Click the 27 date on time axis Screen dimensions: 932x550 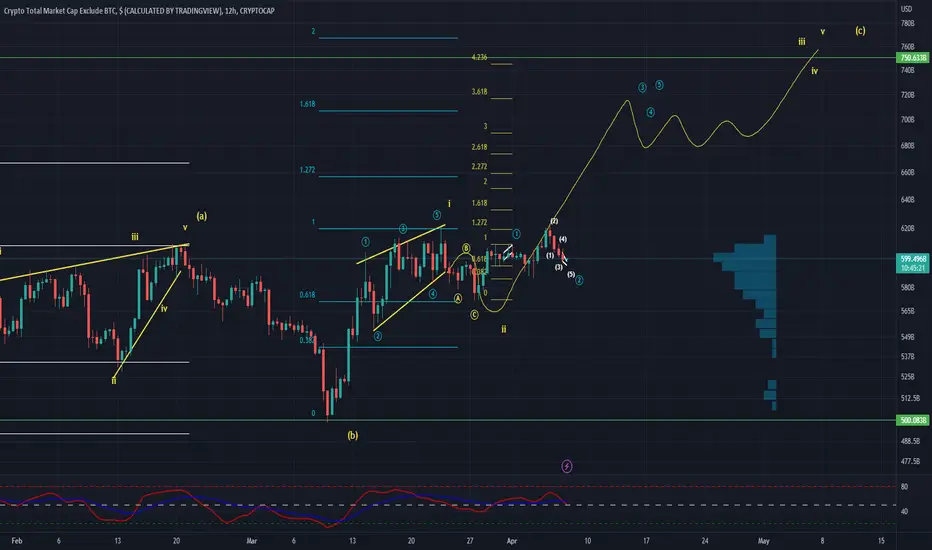pos(470,540)
